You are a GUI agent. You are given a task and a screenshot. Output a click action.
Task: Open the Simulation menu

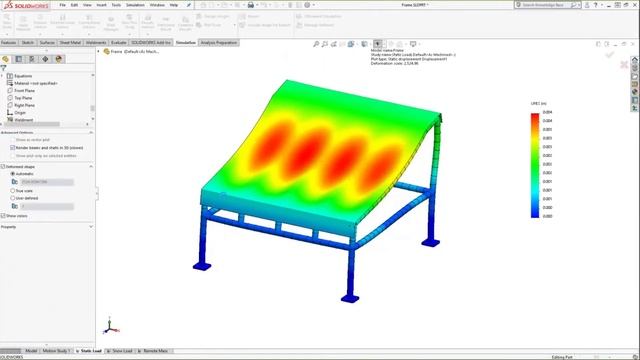135,5
